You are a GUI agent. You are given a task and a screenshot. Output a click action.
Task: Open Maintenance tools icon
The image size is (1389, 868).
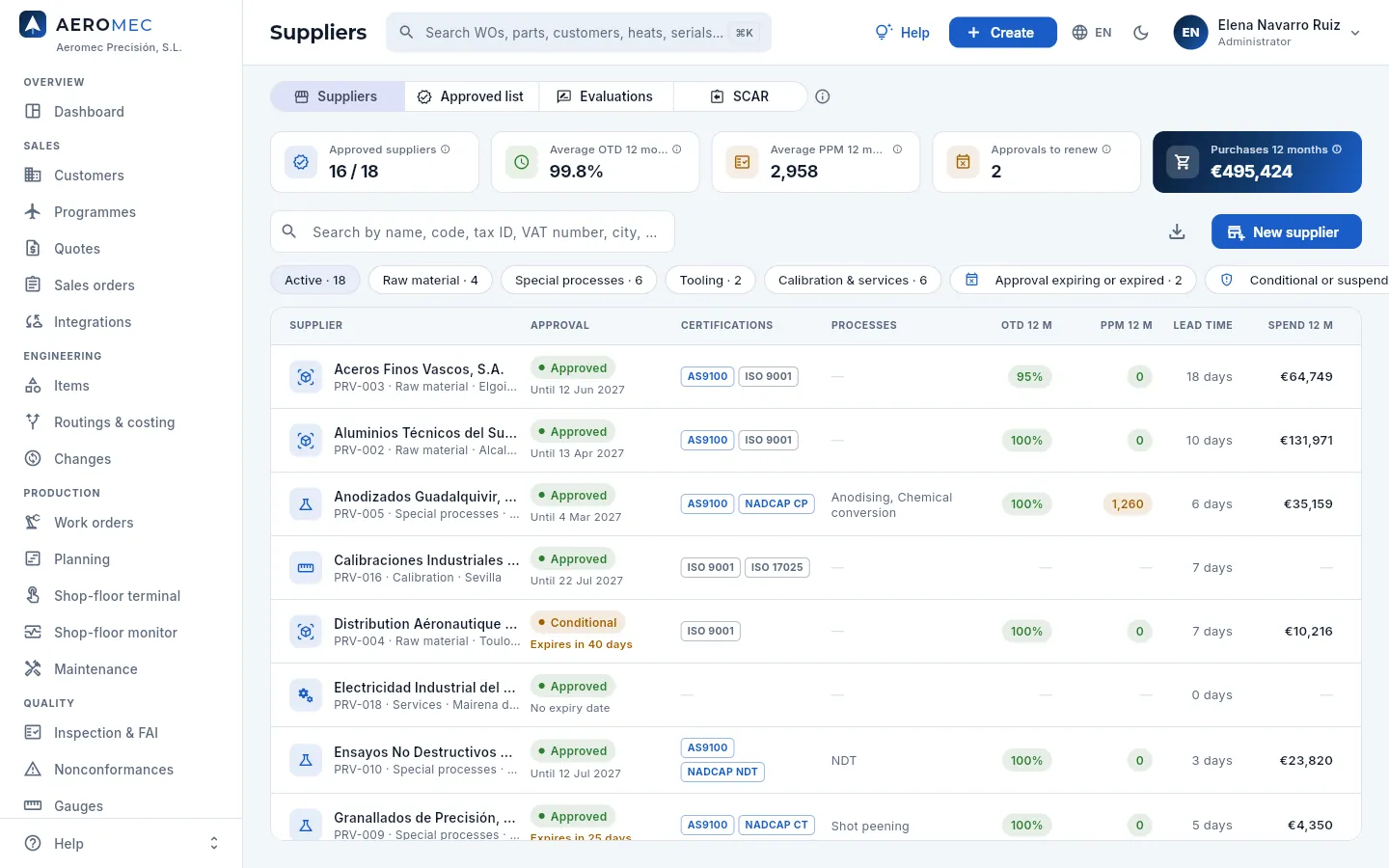(x=33, y=668)
